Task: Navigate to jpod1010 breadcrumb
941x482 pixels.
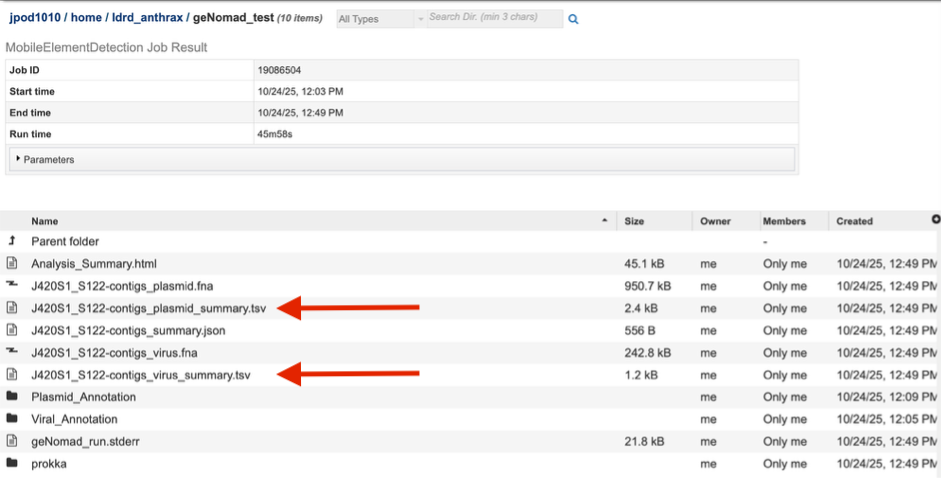Action: [x=35, y=18]
